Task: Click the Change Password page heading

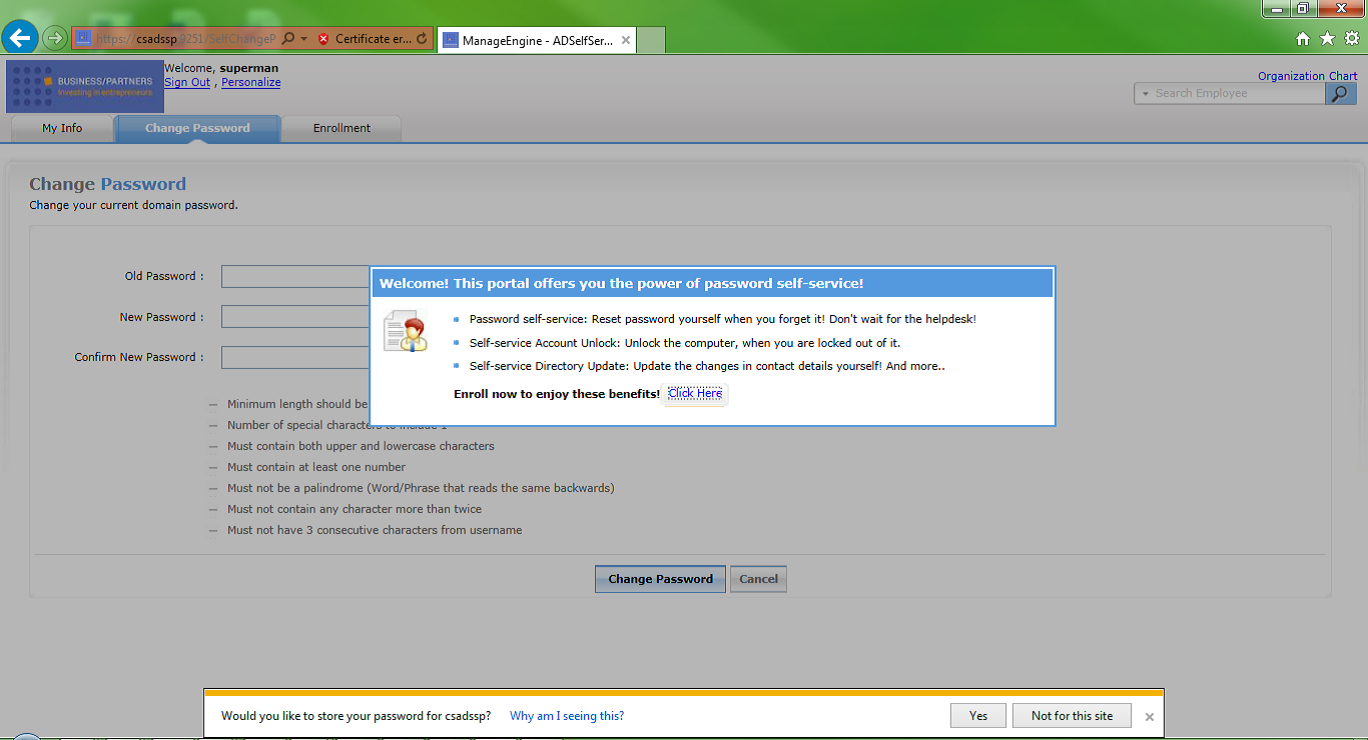Action: pyautogui.click(x=107, y=184)
